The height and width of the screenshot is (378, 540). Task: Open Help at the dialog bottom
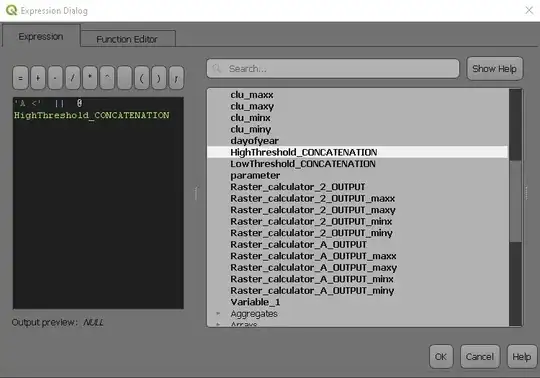[522, 357]
